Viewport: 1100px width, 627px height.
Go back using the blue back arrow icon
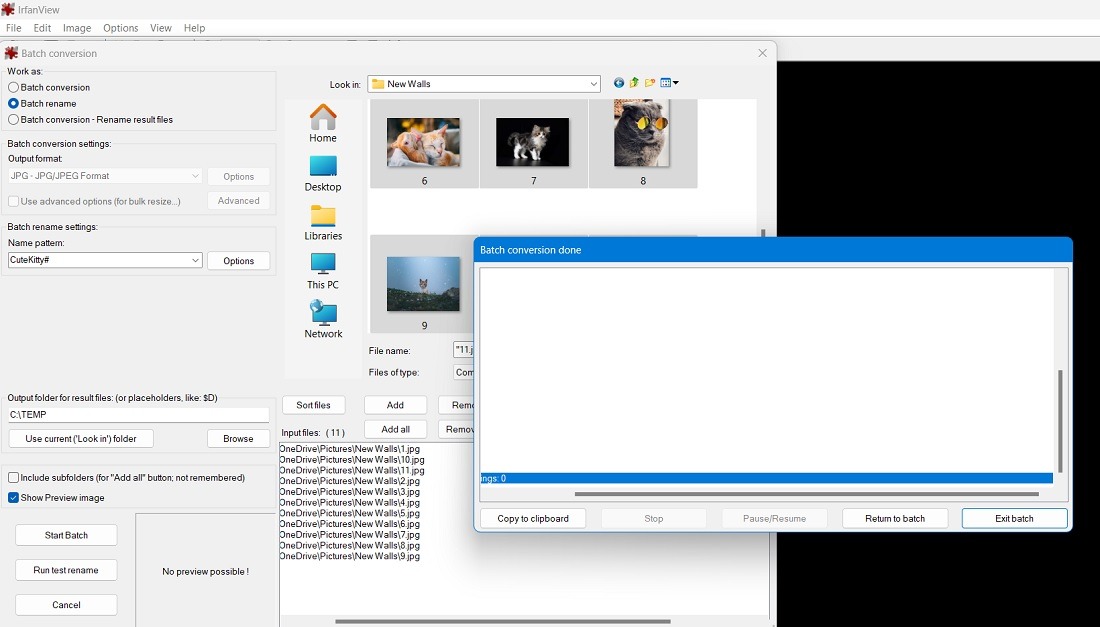click(x=618, y=83)
